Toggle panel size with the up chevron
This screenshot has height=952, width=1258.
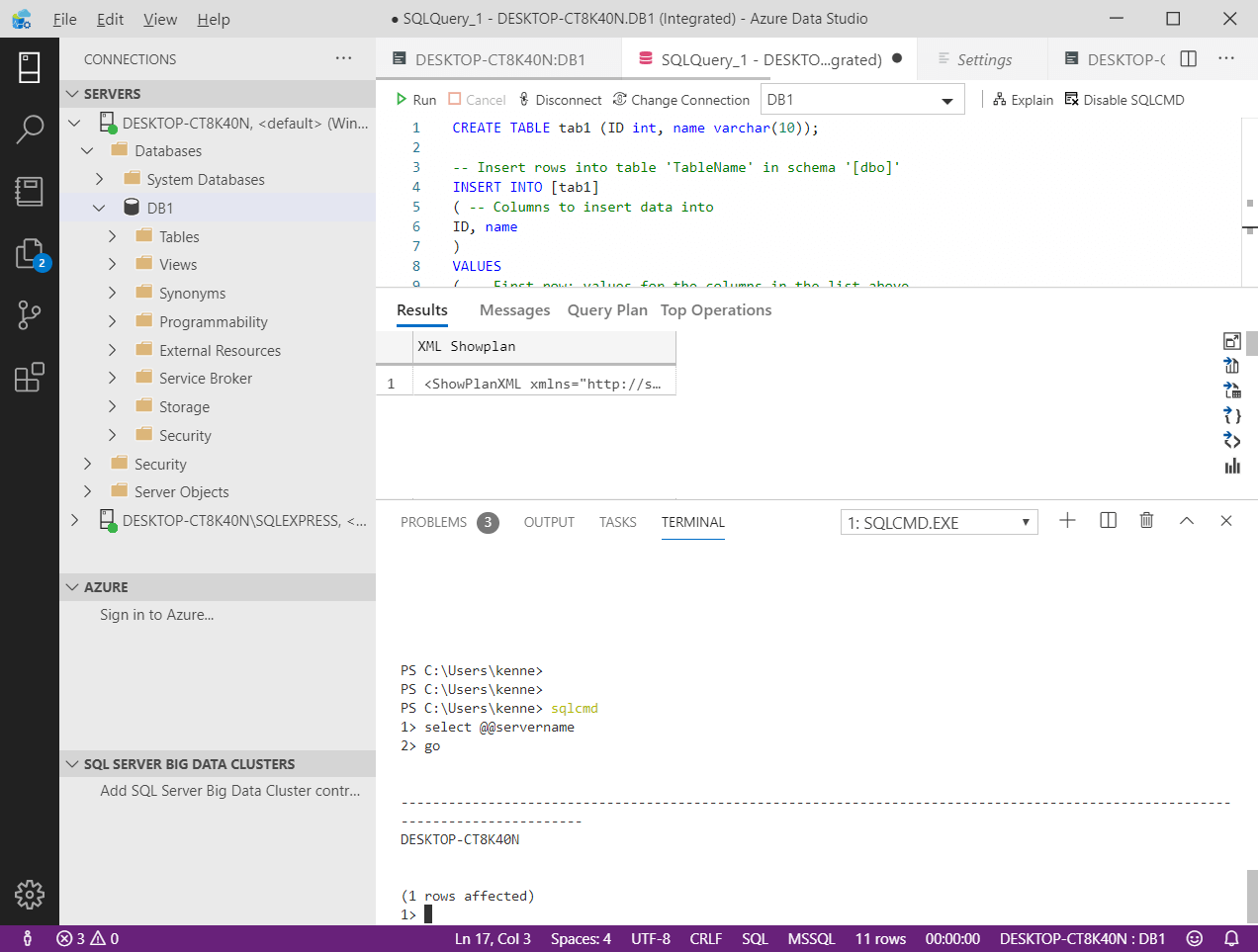click(x=1187, y=521)
